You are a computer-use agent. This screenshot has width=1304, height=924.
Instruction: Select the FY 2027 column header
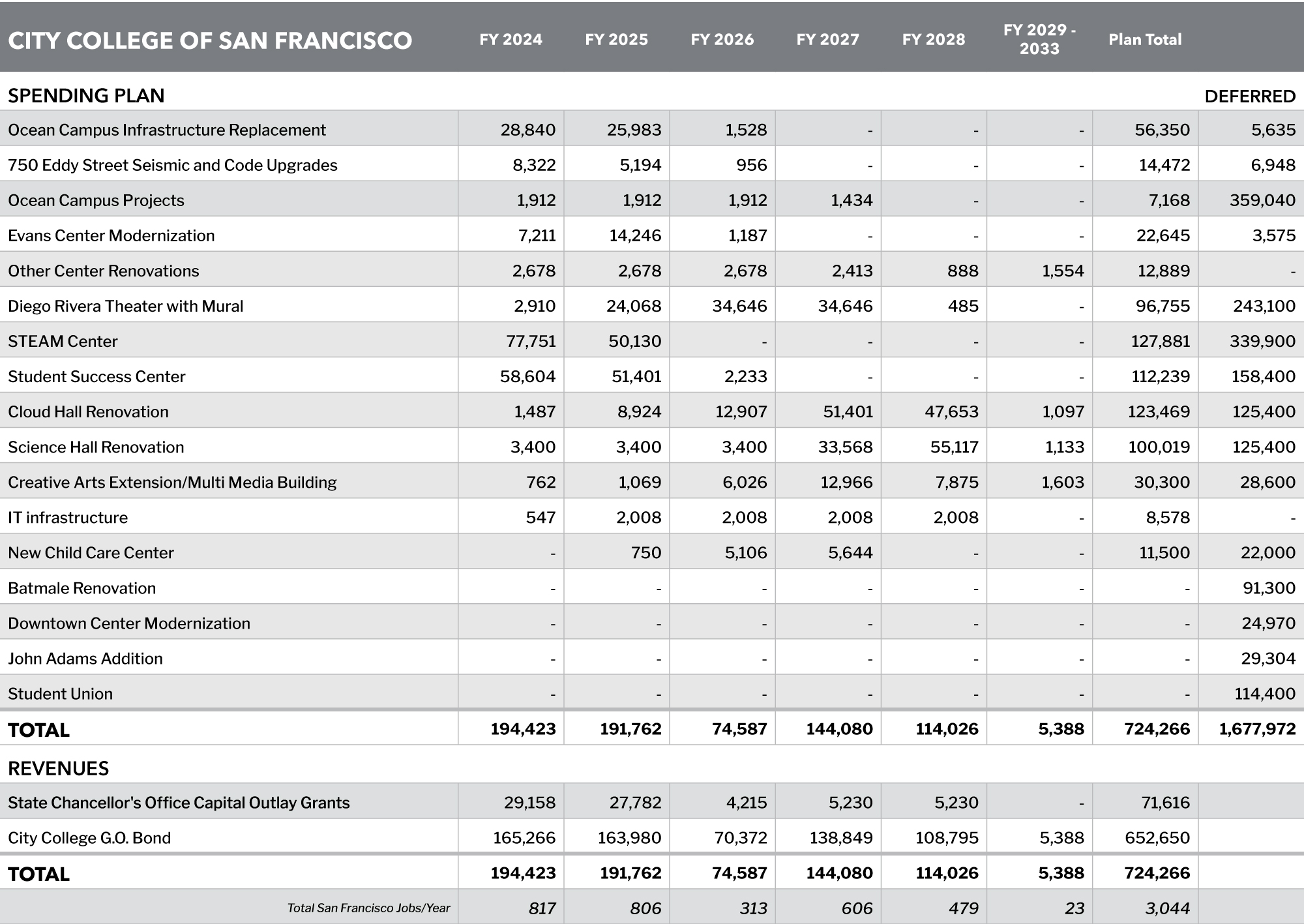click(827, 40)
